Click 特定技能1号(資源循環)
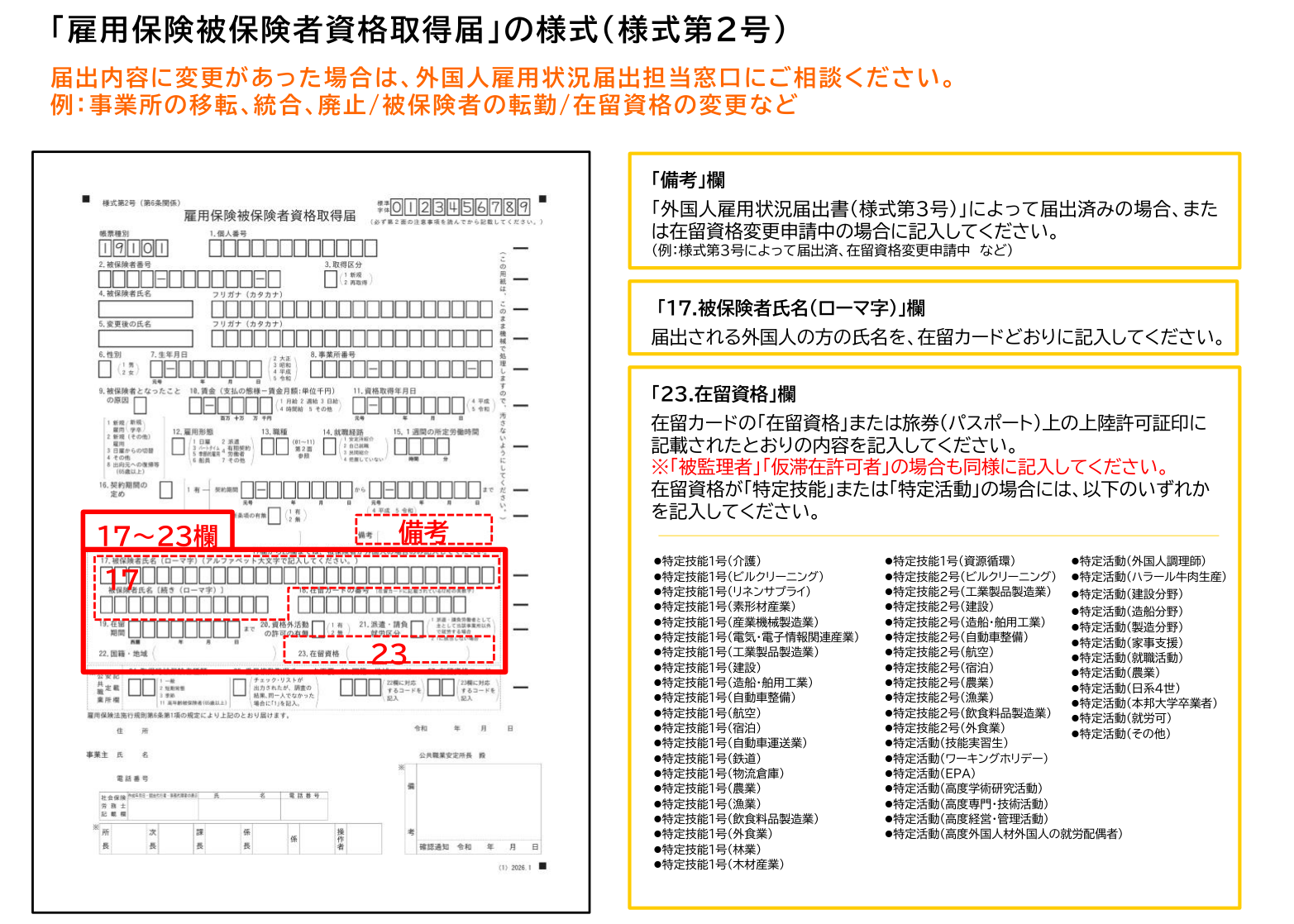Image resolution: width=1294 pixels, height=924 pixels. (x=950, y=561)
